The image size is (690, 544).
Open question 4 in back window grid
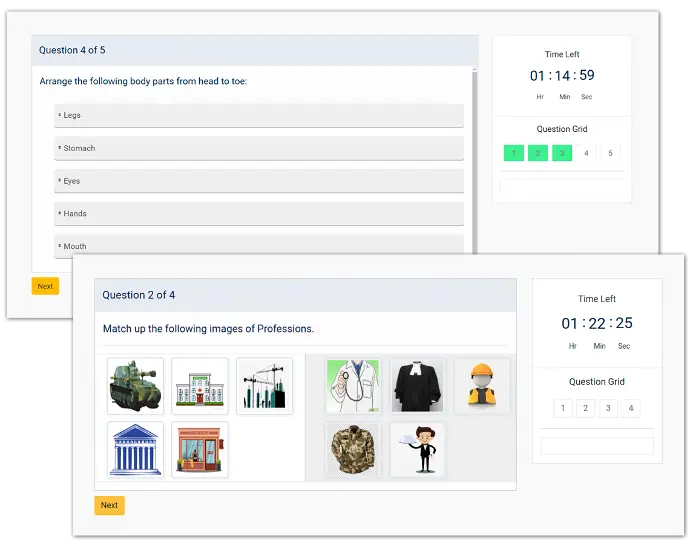586,153
